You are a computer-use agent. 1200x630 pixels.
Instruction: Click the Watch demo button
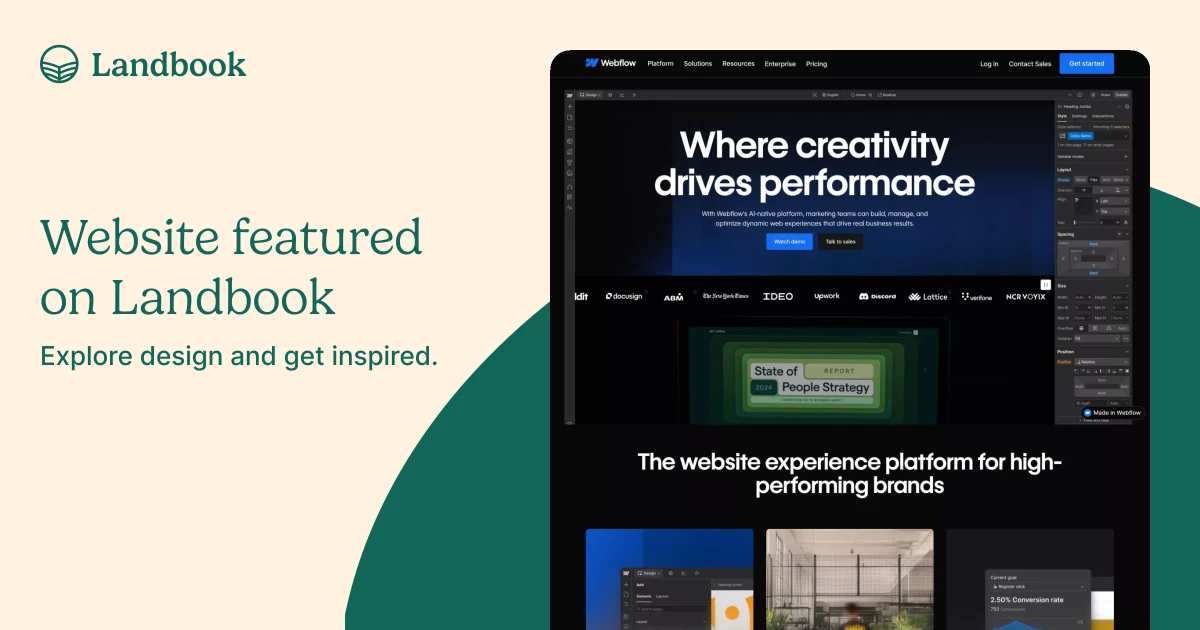(790, 241)
